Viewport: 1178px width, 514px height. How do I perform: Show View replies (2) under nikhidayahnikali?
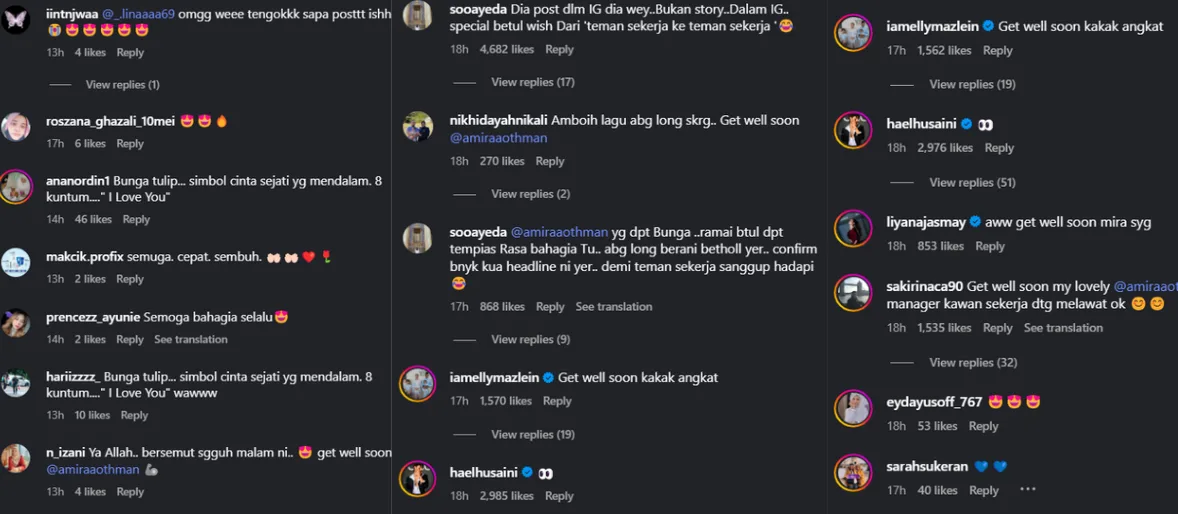[530, 194]
